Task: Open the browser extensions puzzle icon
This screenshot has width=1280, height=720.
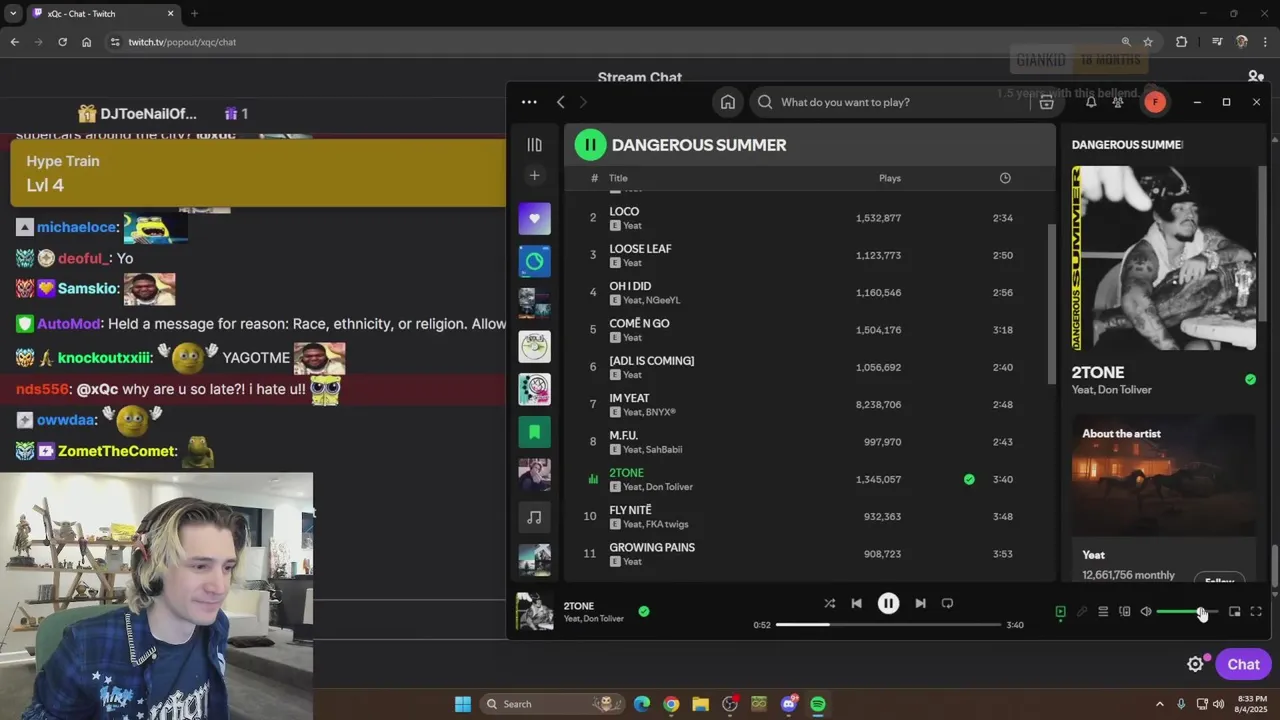Action: coord(1181,42)
